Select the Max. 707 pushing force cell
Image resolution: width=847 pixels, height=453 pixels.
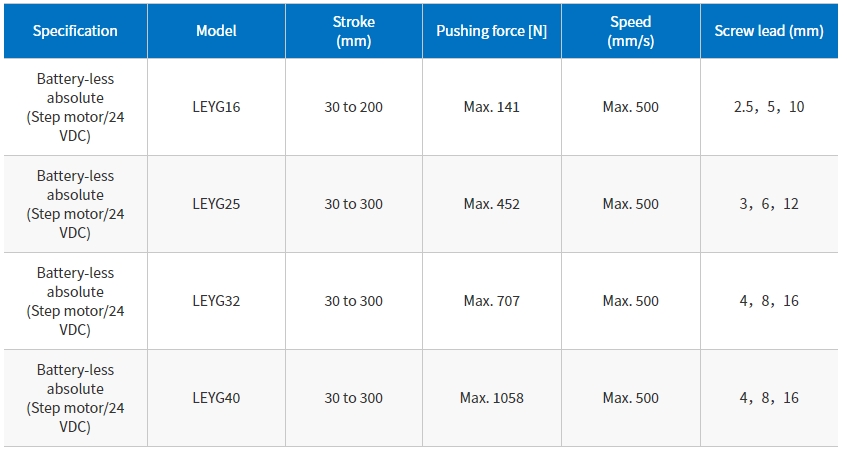coord(492,301)
